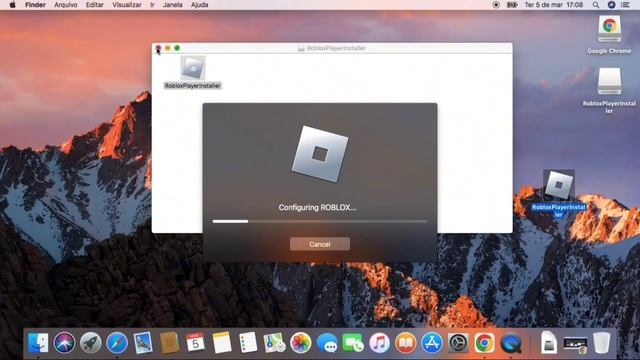Viewport: 640px width, 360px height.
Task: Open Mail stamp icon in dock
Action: coord(143,342)
